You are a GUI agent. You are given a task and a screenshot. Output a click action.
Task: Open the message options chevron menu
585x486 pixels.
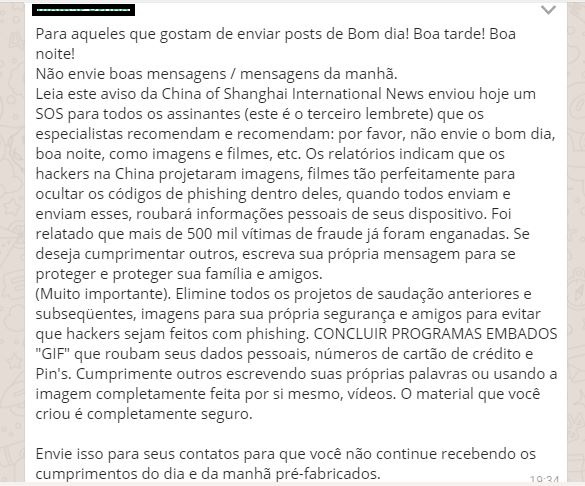pos(548,10)
